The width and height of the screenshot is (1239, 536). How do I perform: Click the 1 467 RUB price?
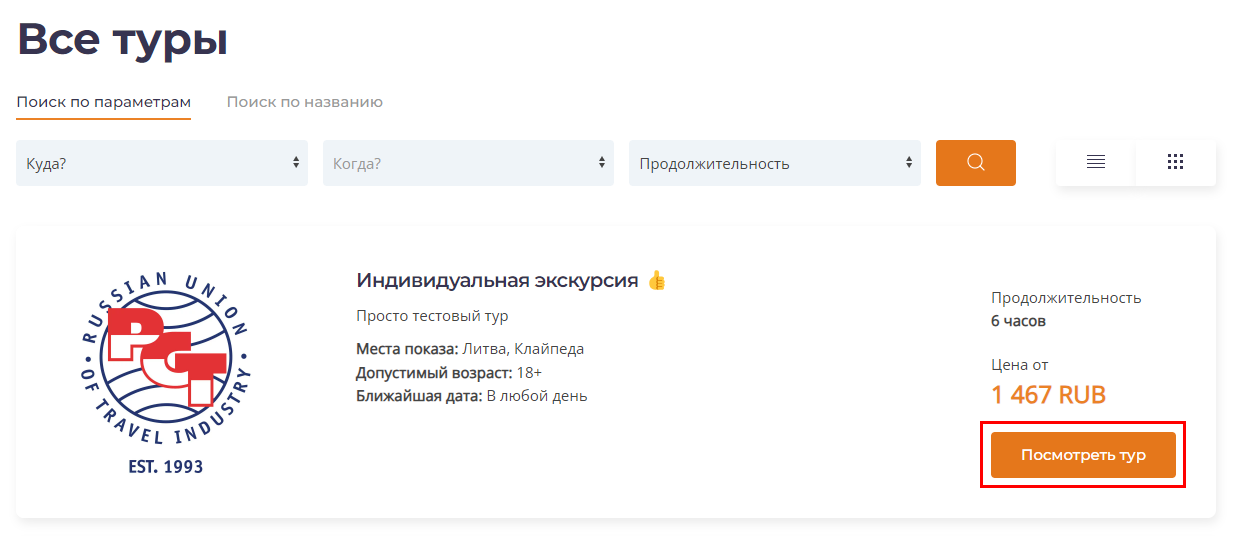pyautogui.click(x=1048, y=395)
